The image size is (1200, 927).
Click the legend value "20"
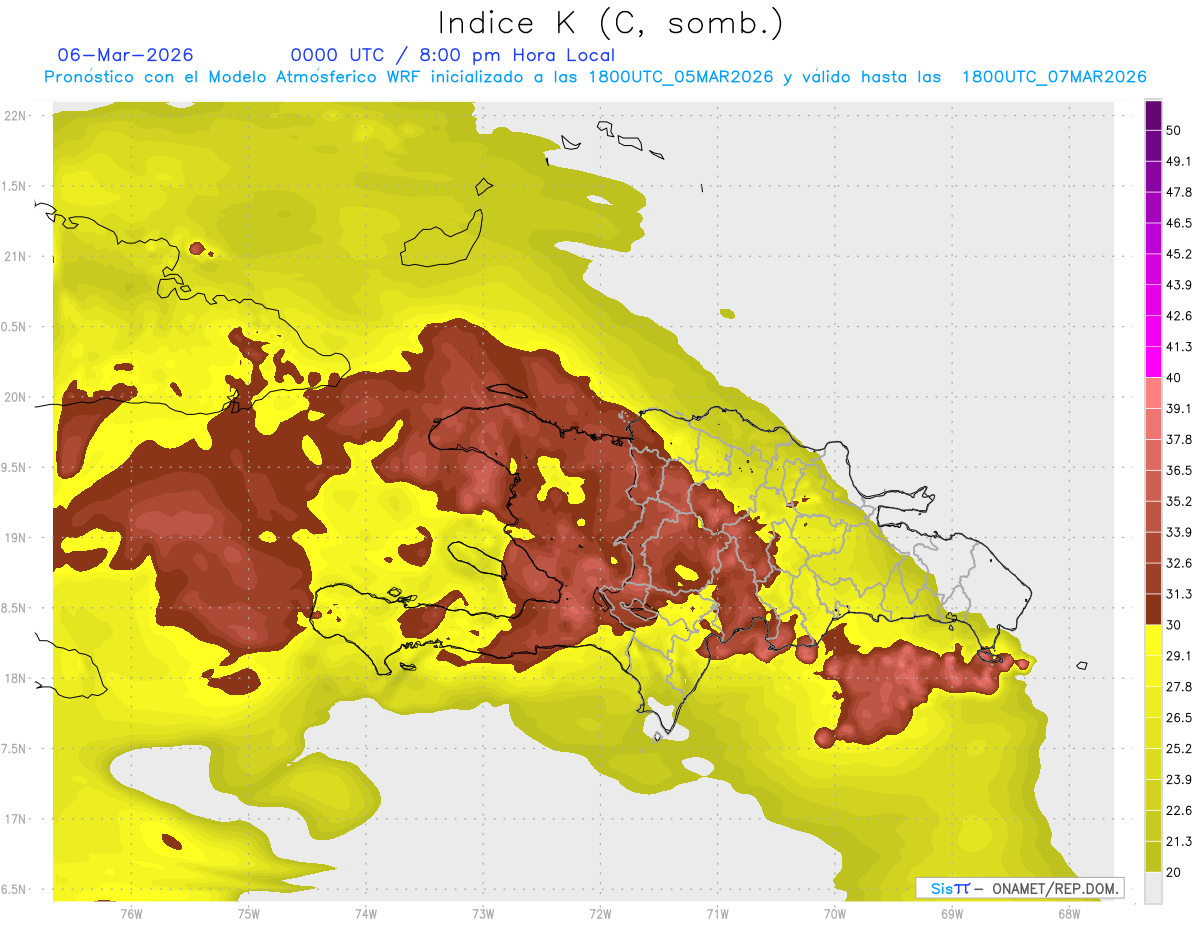1174,872
